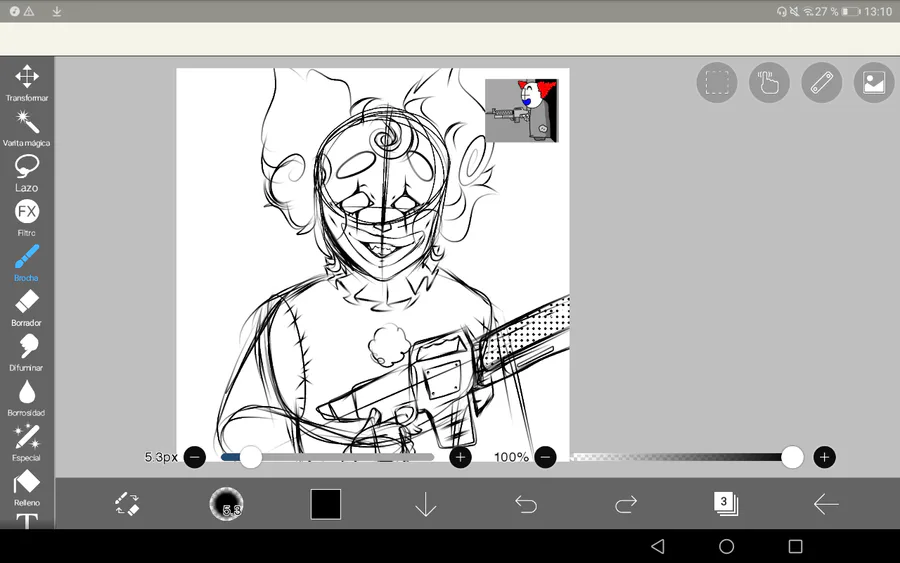This screenshot has height=563, width=900.
Task: Open the material image tool
Action: tap(874, 83)
